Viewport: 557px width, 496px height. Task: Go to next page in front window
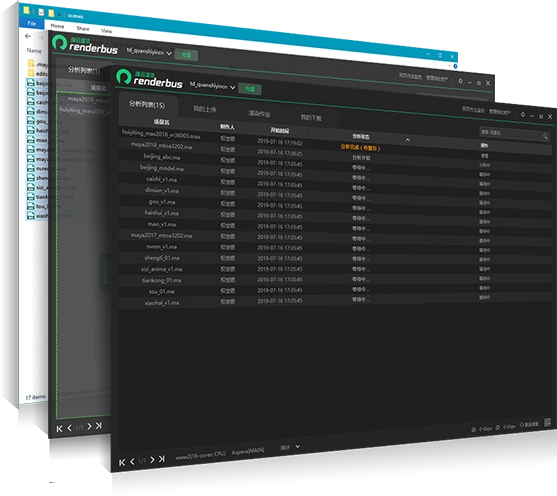point(152,460)
